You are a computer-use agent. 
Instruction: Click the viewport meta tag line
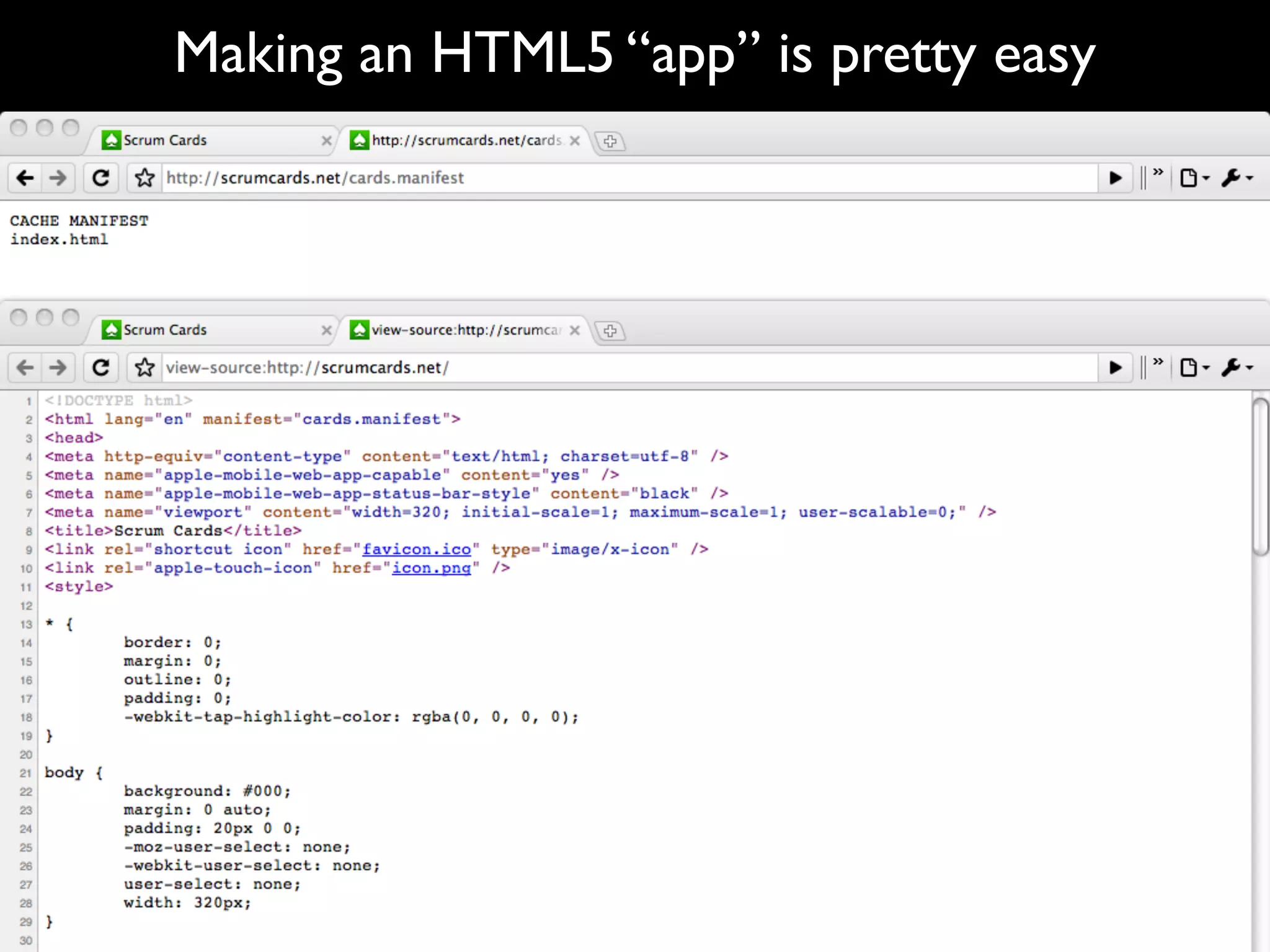coord(520,513)
